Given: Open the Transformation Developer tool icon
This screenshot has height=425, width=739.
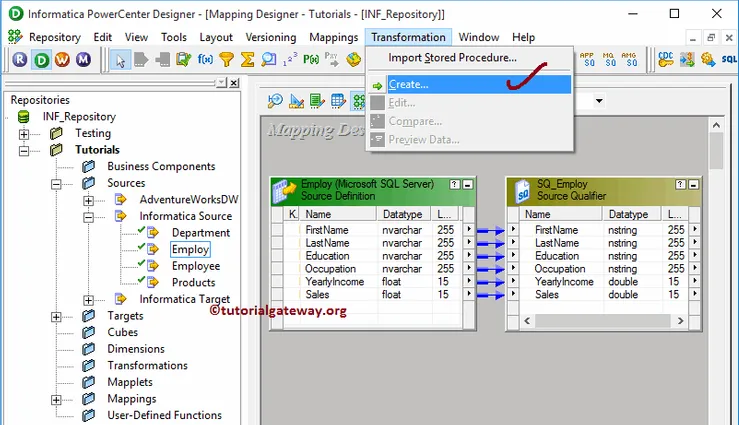Looking at the screenshot, I should [317, 100].
